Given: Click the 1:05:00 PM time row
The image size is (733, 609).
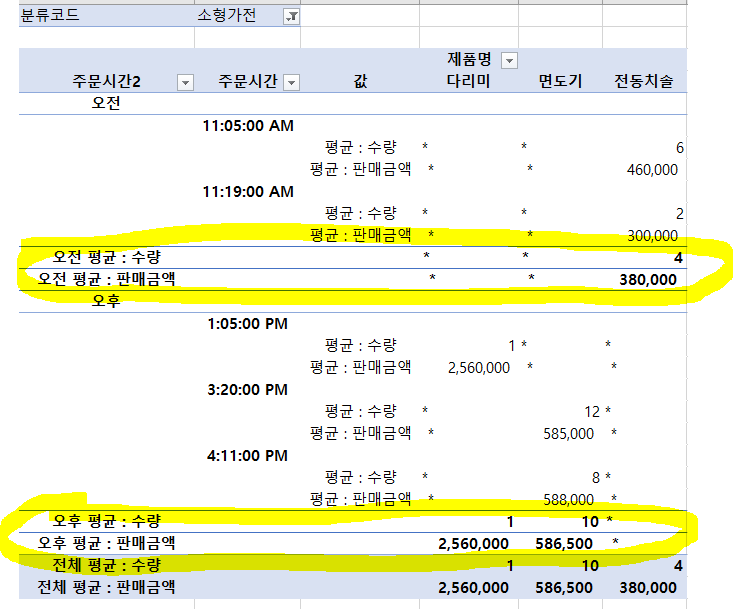Looking at the screenshot, I should 248,324.
